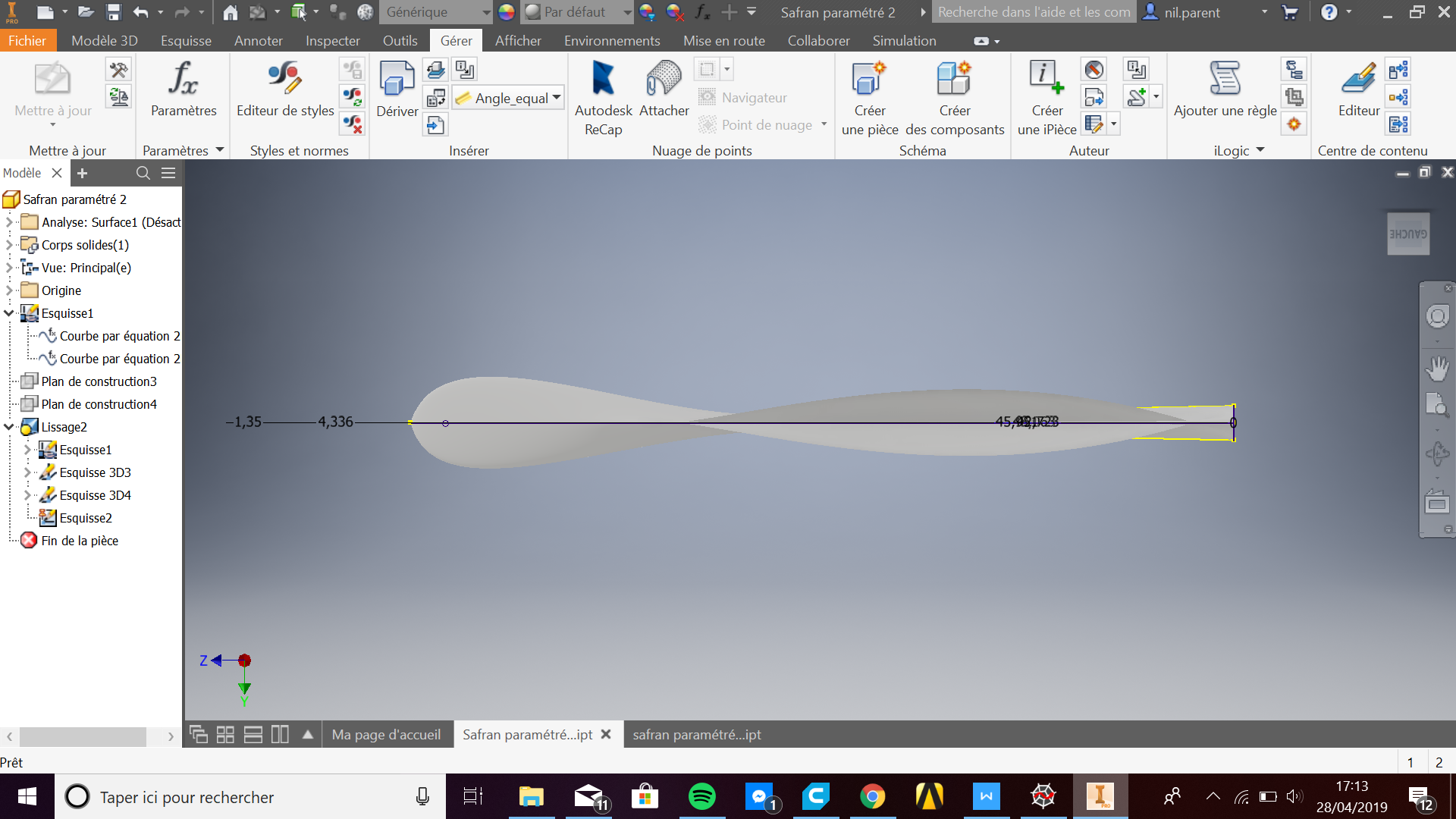Screen dimensions: 1456x819
Task: Open the Paramètres fx dialog
Action: 184,87
